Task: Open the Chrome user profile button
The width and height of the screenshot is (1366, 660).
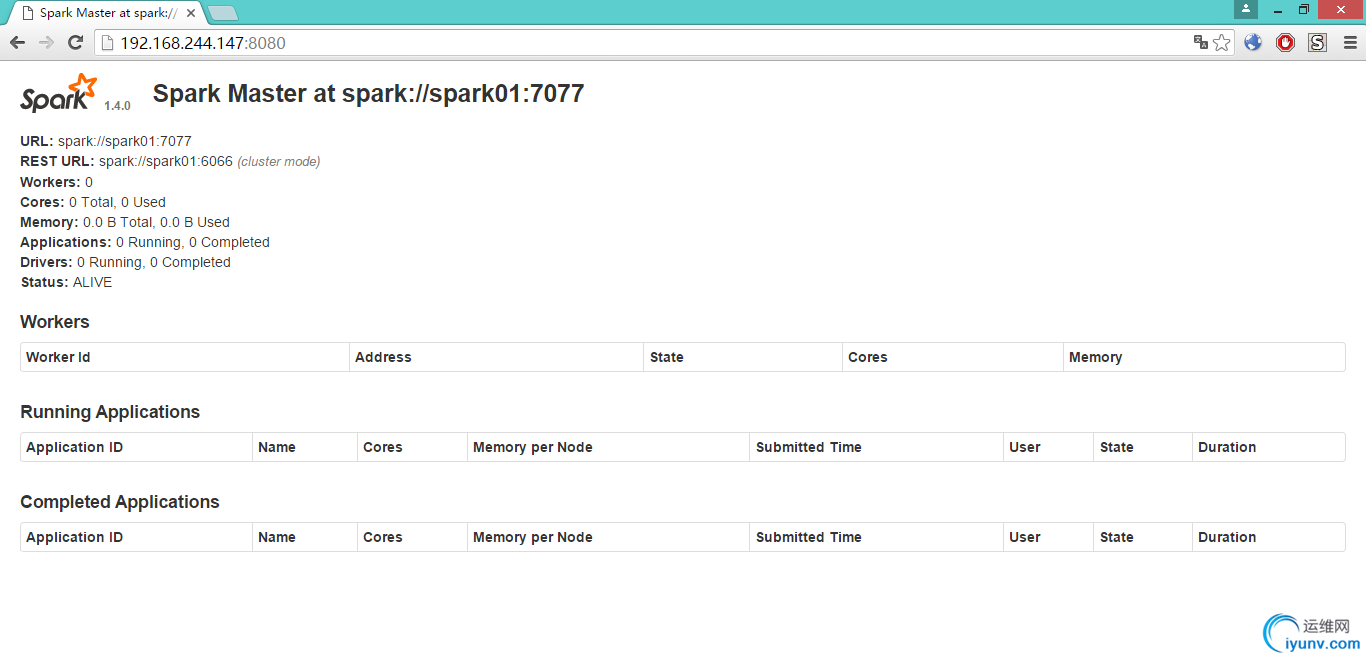Action: pyautogui.click(x=1245, y=9)
